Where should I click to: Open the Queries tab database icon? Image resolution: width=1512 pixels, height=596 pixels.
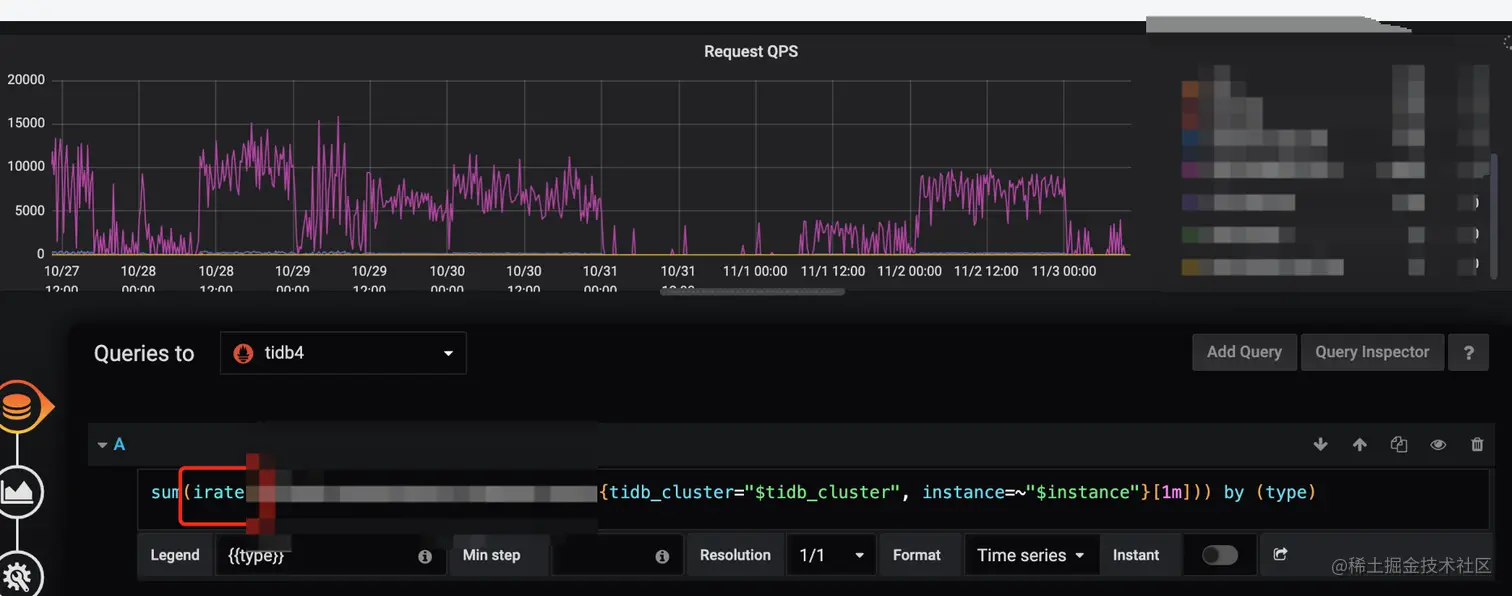[17, 408]
